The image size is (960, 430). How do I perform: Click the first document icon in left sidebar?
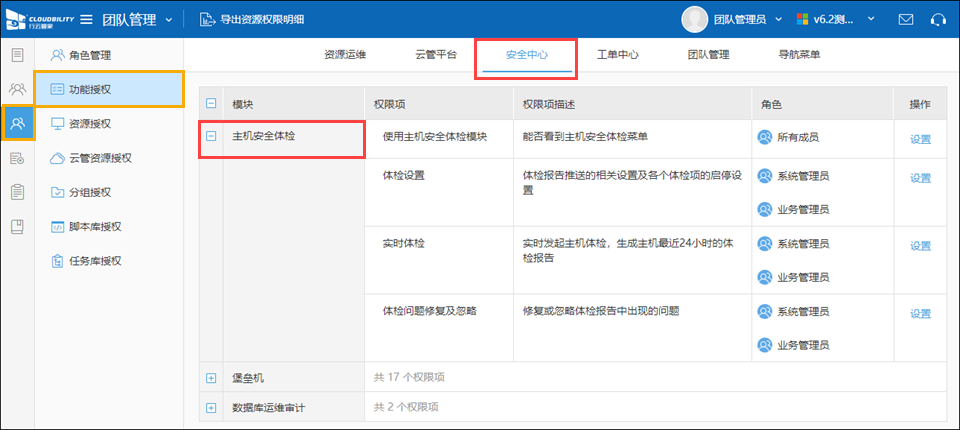pos(17,54)
